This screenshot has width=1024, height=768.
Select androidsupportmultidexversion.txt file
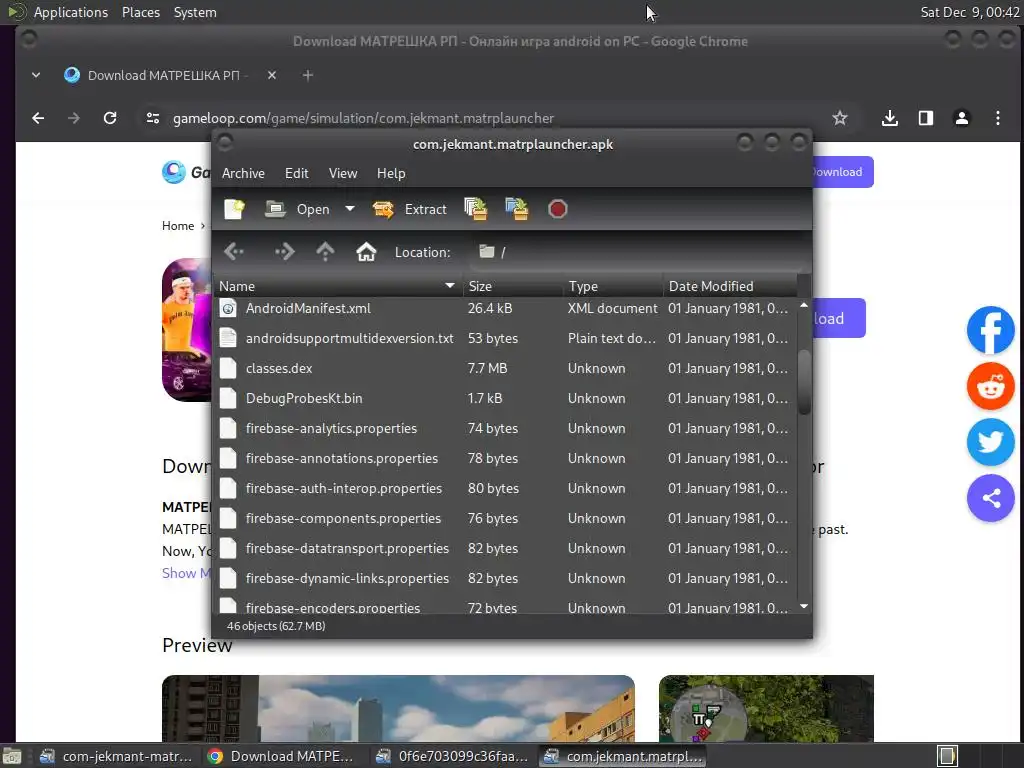(504, 338)
